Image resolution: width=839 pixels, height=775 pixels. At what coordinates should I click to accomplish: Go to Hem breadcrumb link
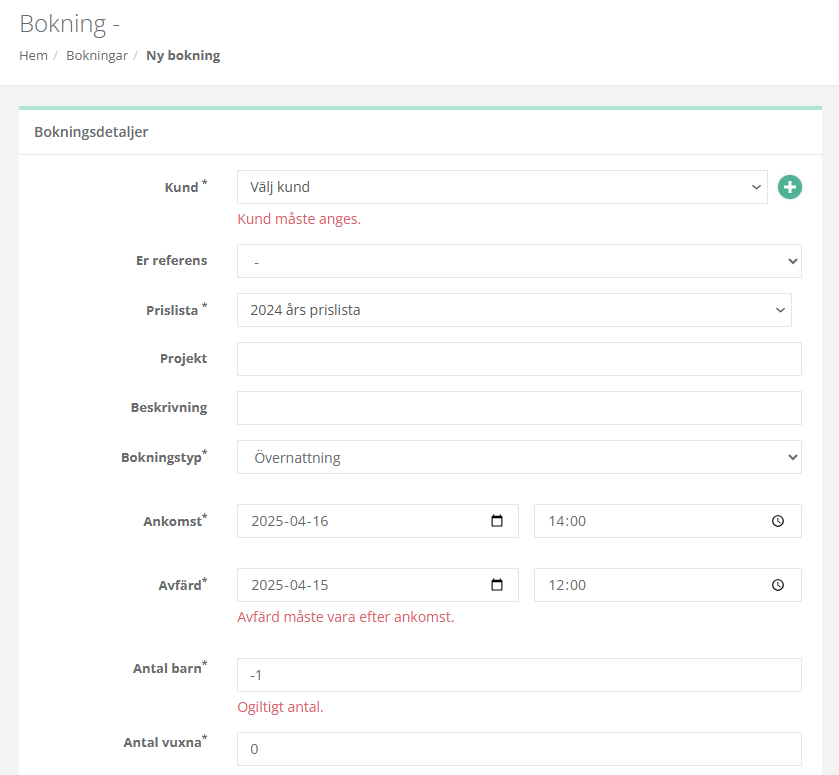(33, 56)
